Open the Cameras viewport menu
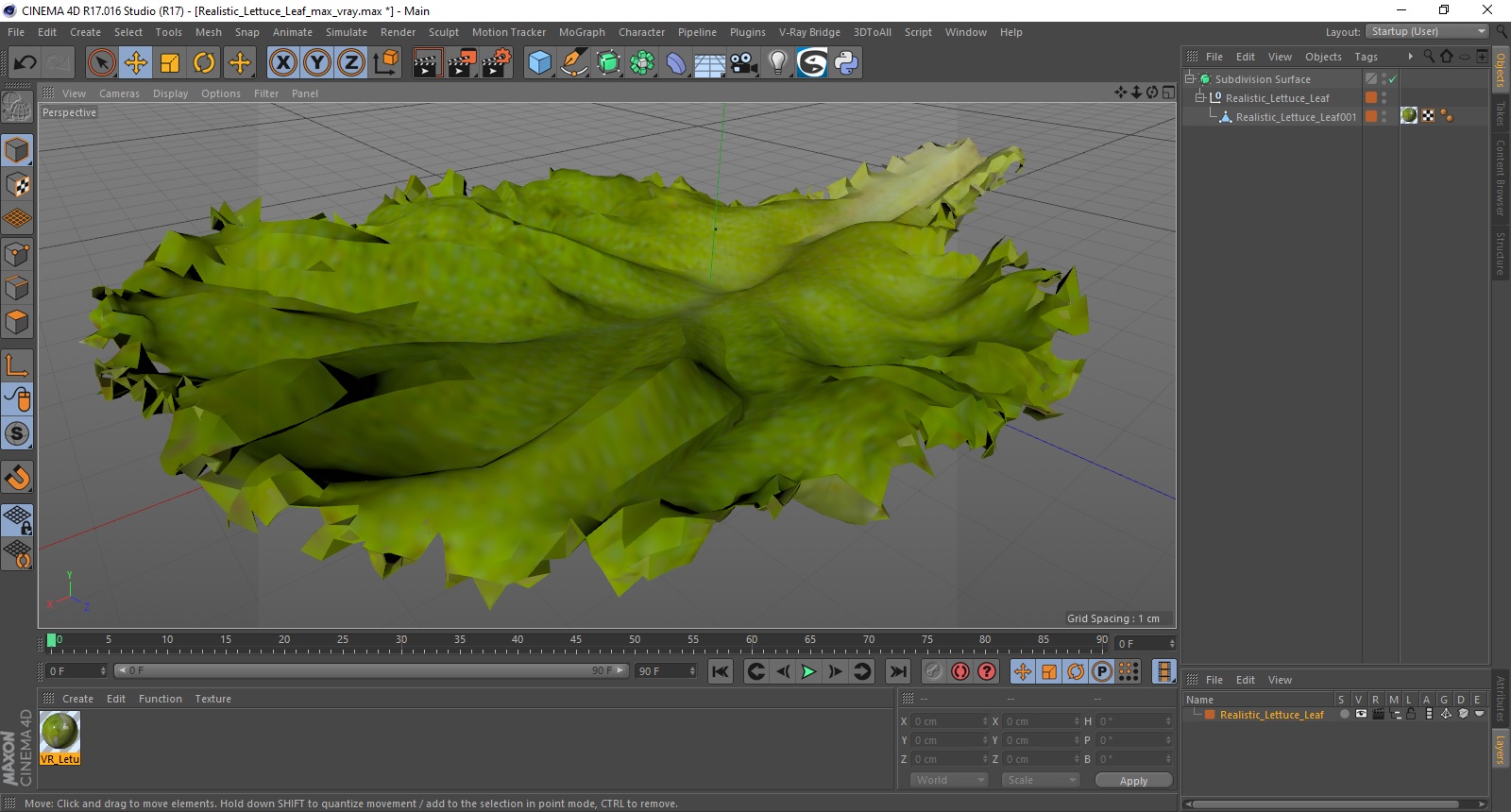 (119, 93)
